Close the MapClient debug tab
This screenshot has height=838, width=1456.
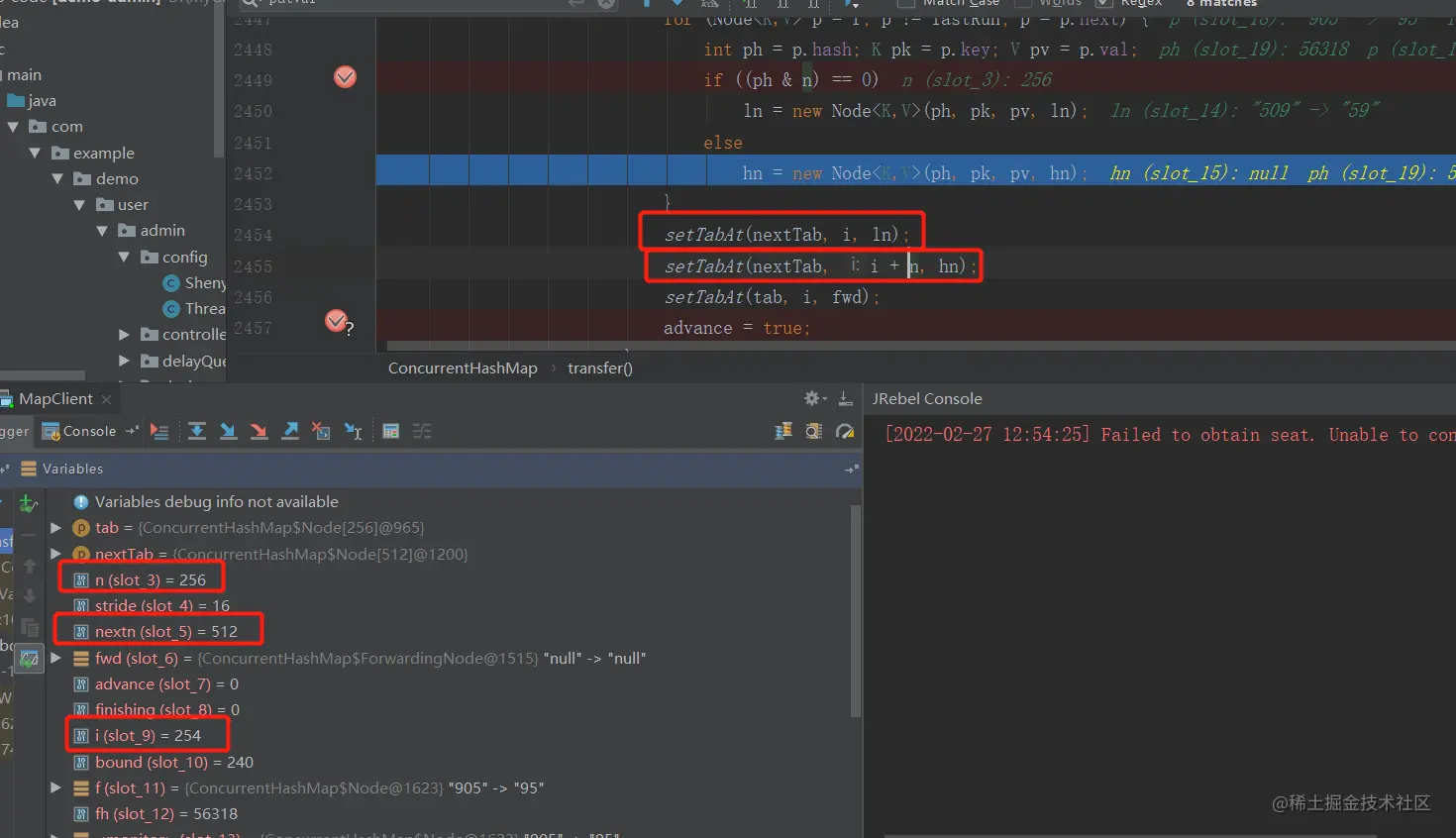click(106, 399)
